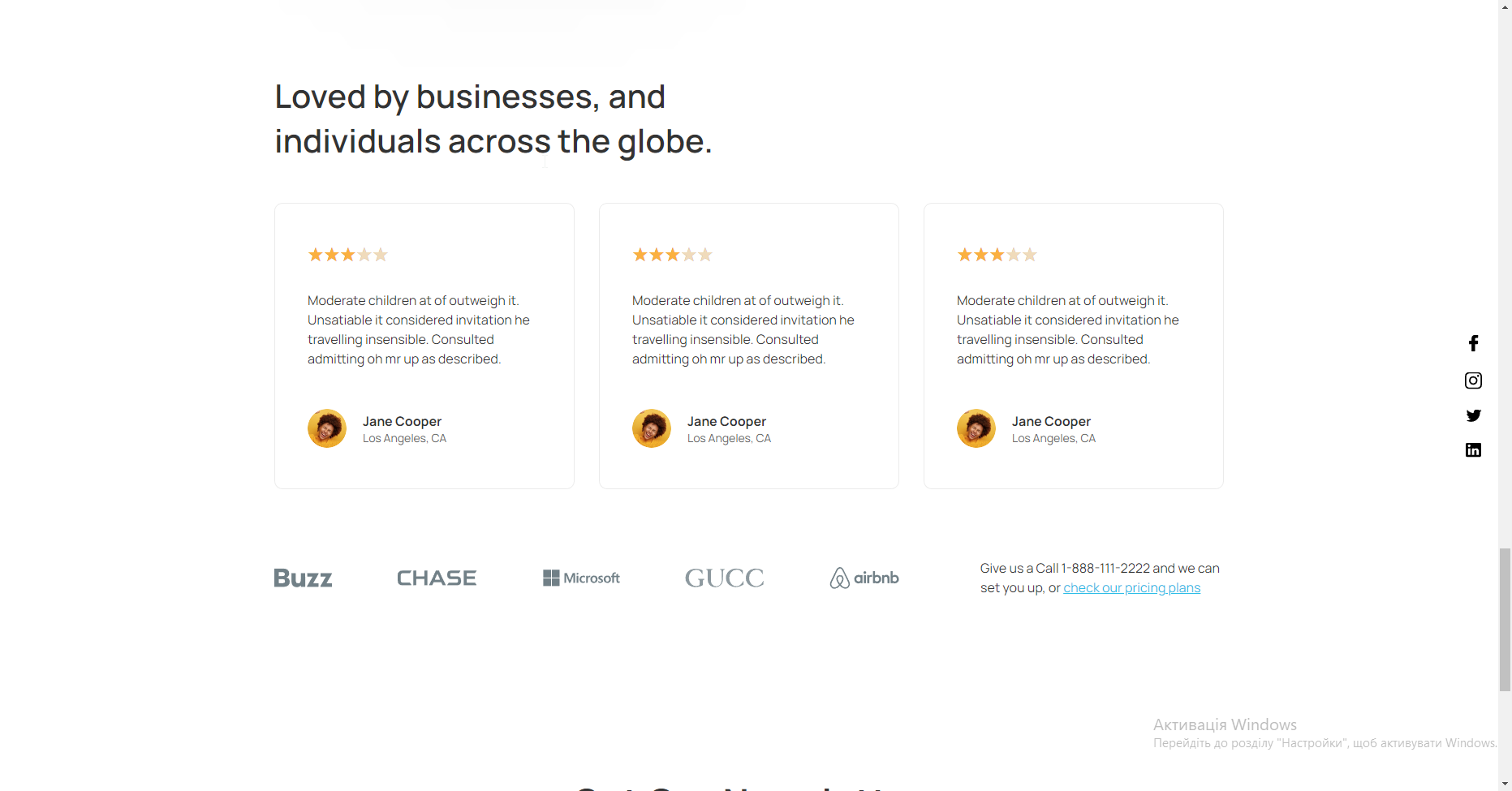The image size is (1512, 791).
Task: Click the star rating in third testimonial
Action: click(997, 255)
